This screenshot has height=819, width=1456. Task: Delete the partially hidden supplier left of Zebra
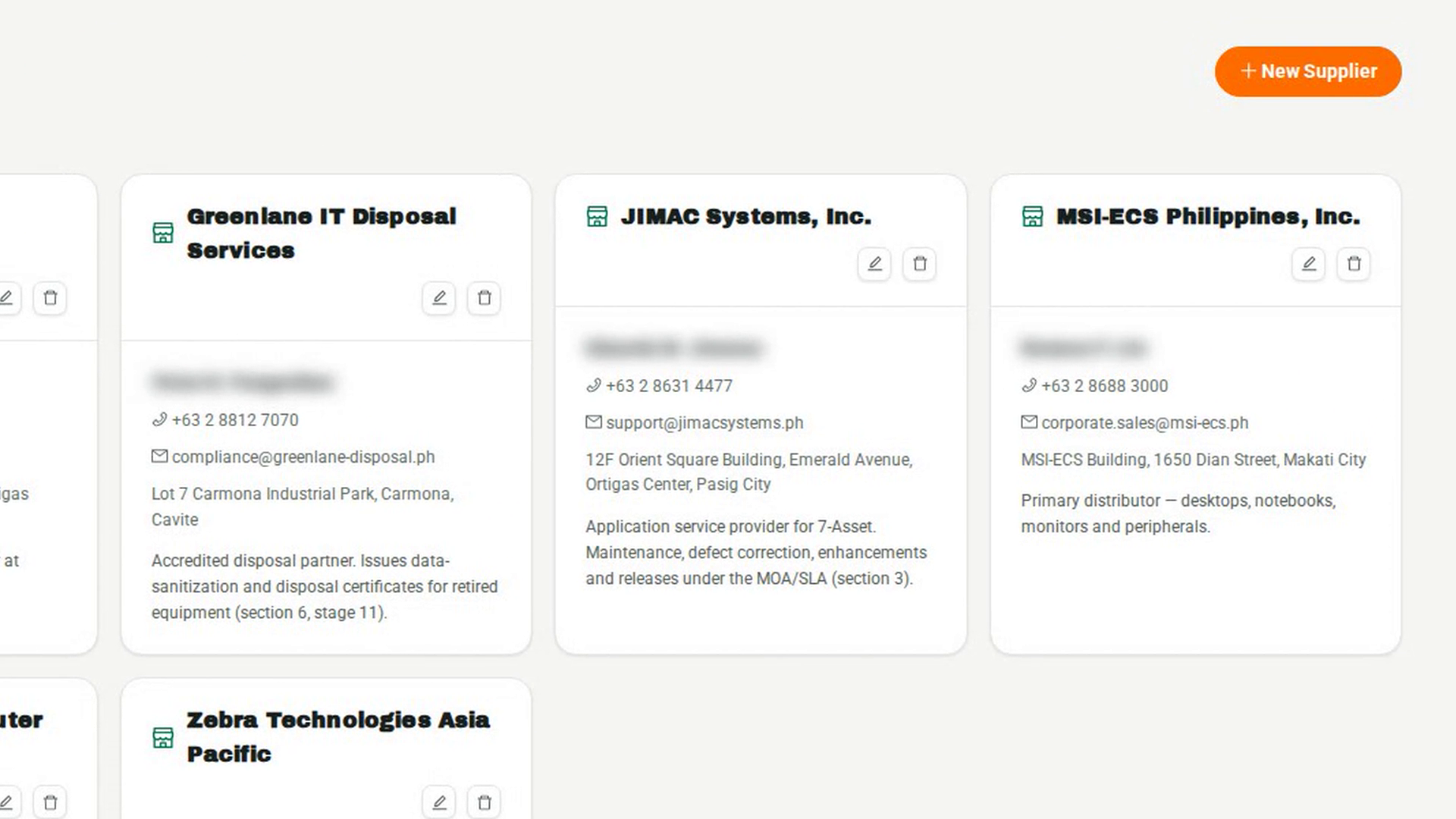point(50,802)
